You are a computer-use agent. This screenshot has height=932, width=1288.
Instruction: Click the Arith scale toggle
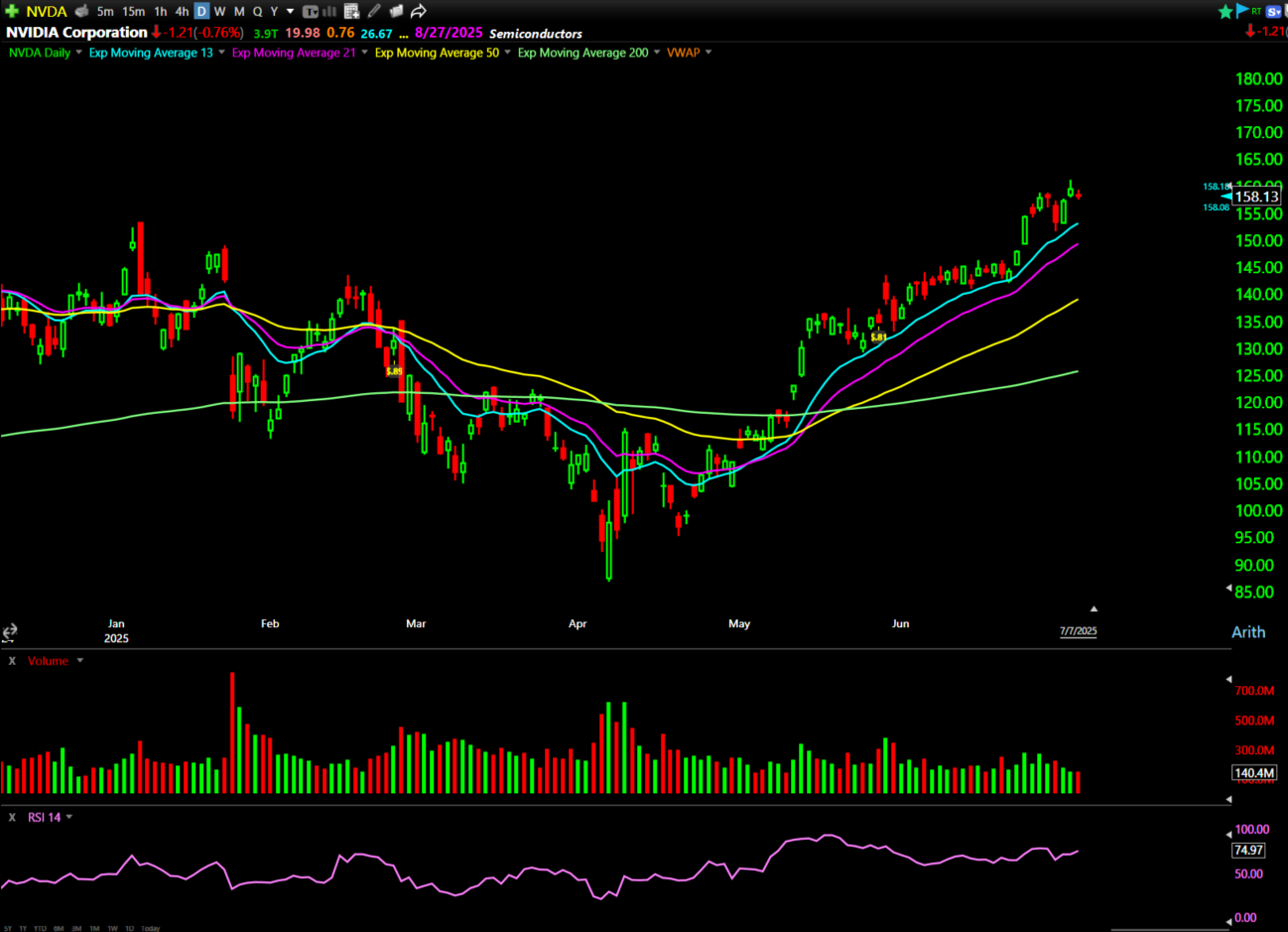click(1248, 631)
